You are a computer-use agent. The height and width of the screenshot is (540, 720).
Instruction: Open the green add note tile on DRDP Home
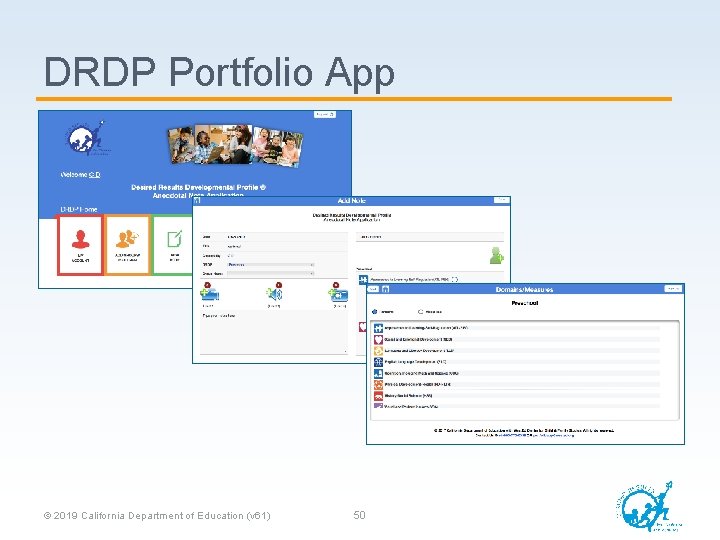click(173, 245)
